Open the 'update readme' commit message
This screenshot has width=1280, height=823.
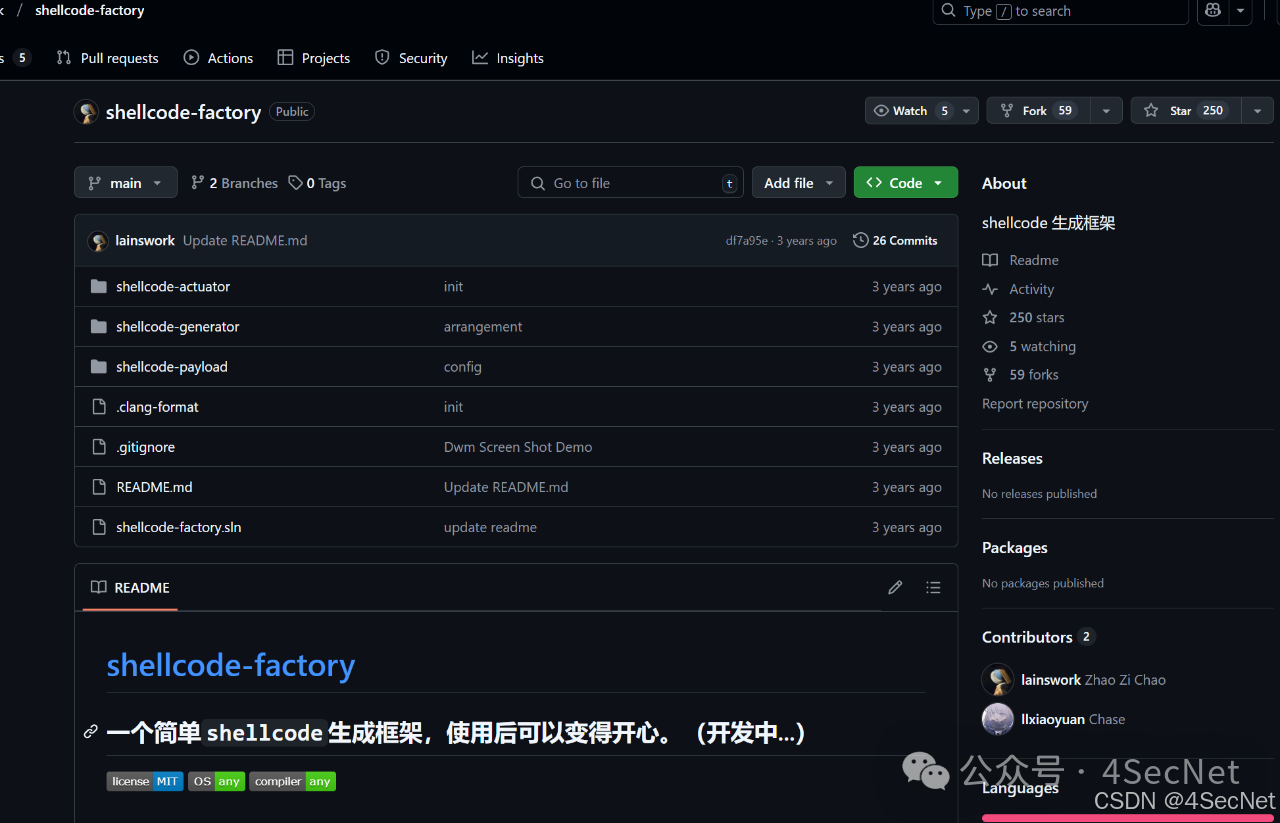490,527
